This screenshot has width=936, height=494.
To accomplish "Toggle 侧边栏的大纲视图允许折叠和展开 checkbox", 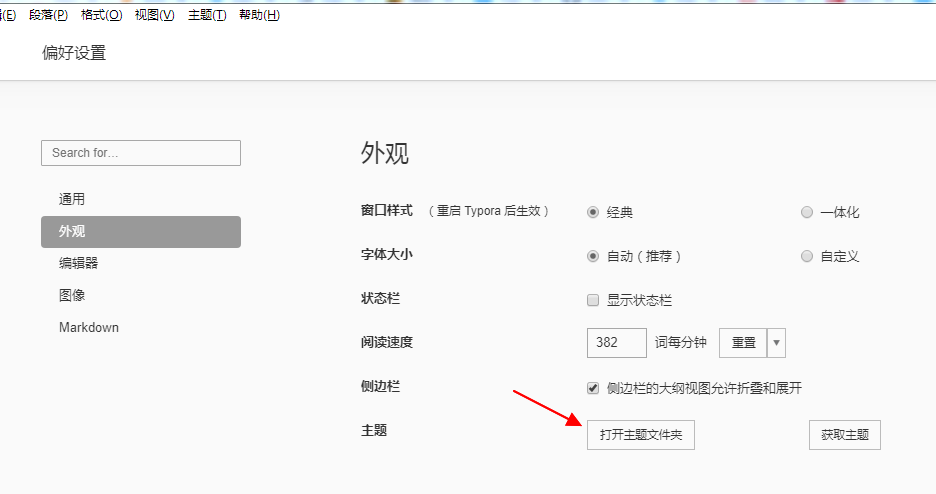I will [x=593, y=388].
